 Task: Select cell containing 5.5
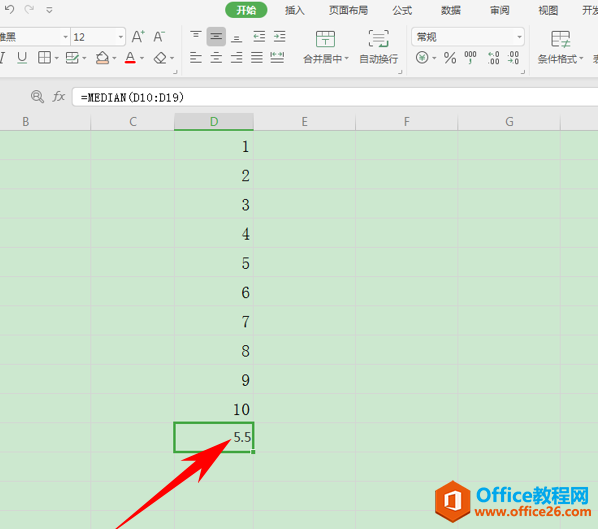214,437
